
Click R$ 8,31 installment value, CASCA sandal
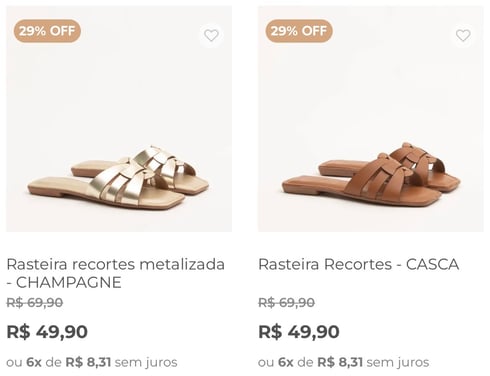point(340,362)
